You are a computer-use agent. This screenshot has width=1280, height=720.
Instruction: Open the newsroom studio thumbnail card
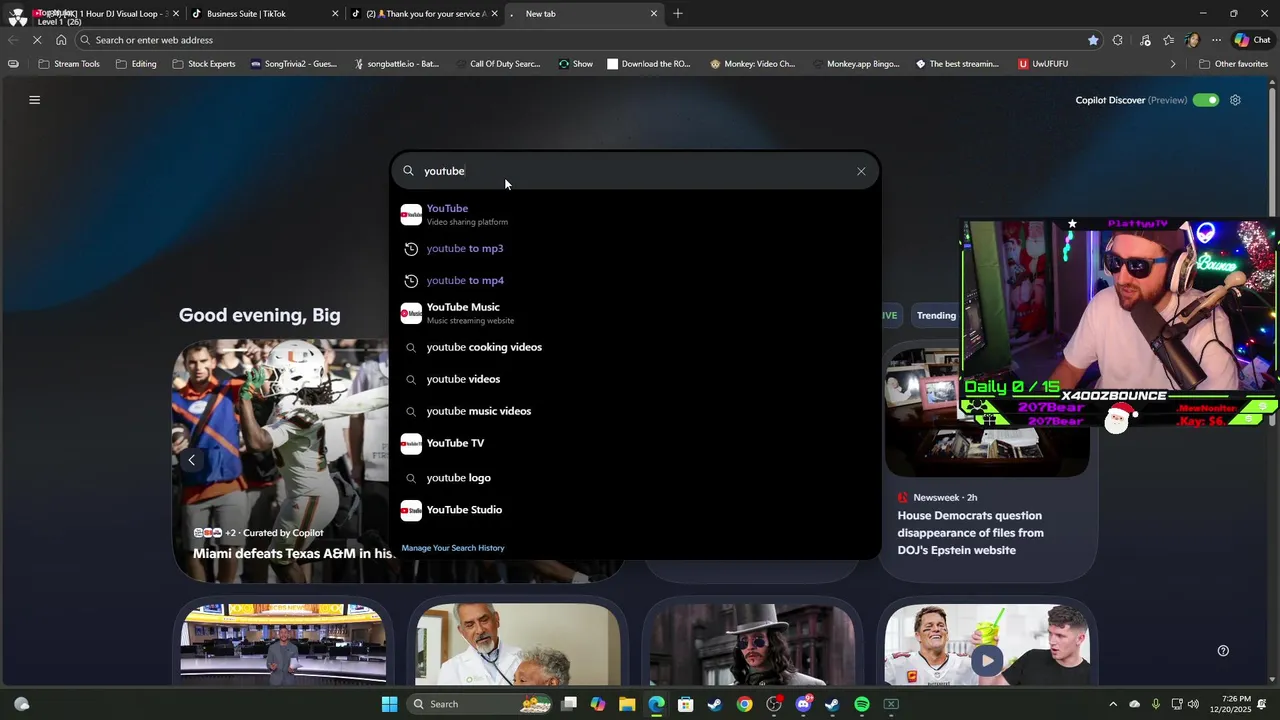point(283,642)
